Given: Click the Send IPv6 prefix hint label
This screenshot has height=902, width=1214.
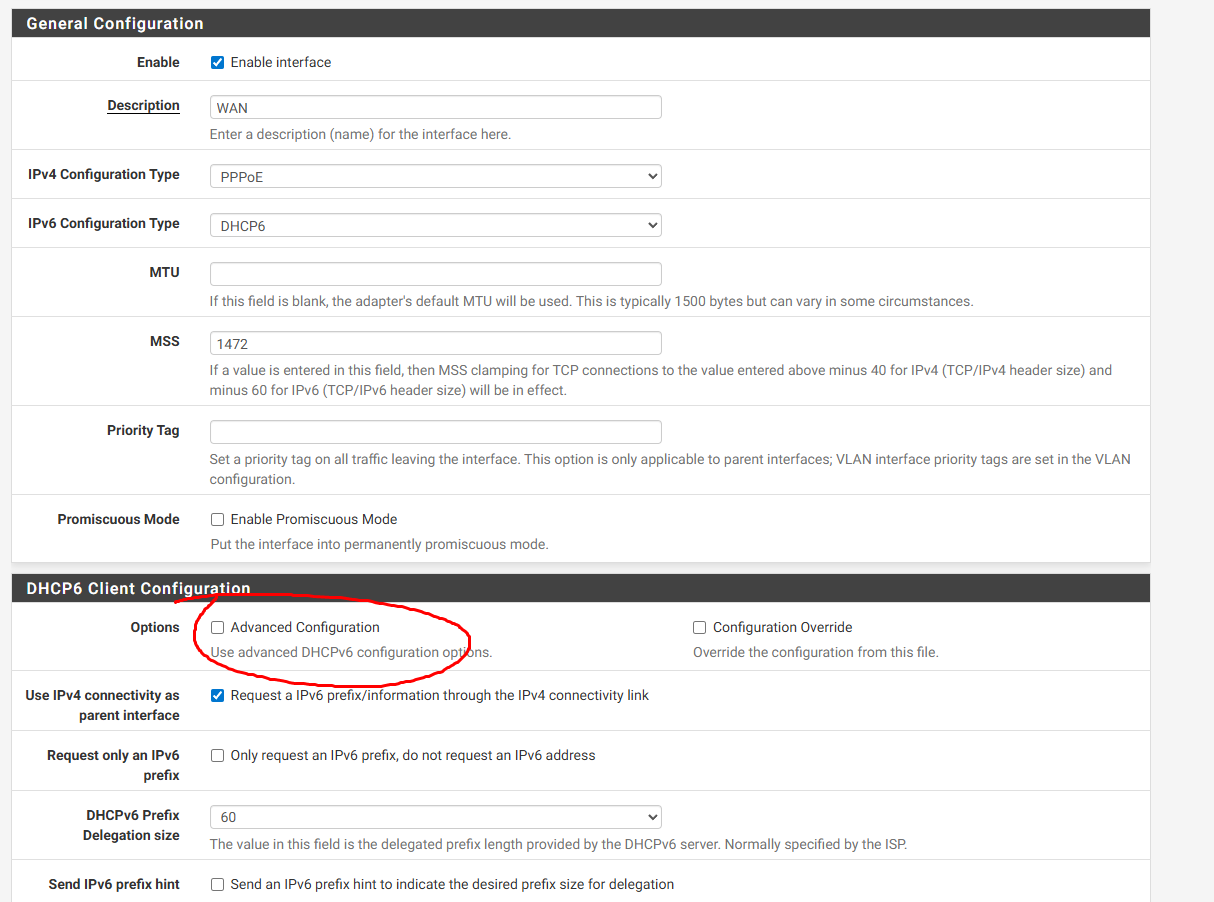Looking at the screenshot, I should 114,884.
